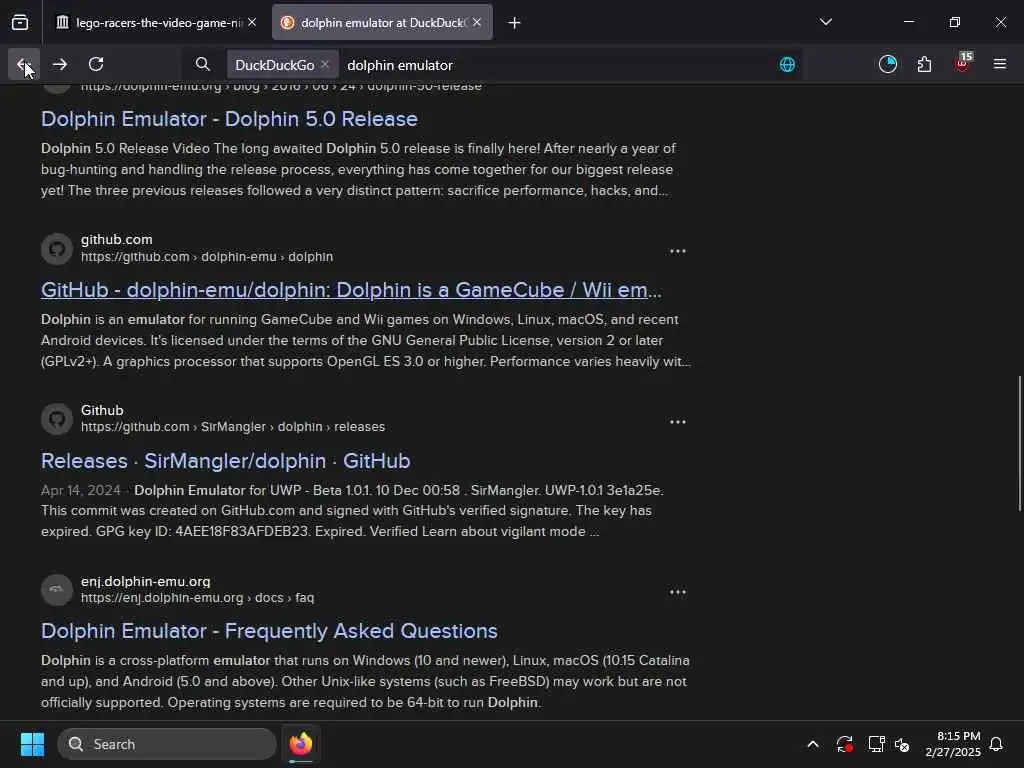The height and width of the screenshot is (768, 1024).
Task: Open the notifications bell icon
Action: pyautogui.click(x=996, y=744)
